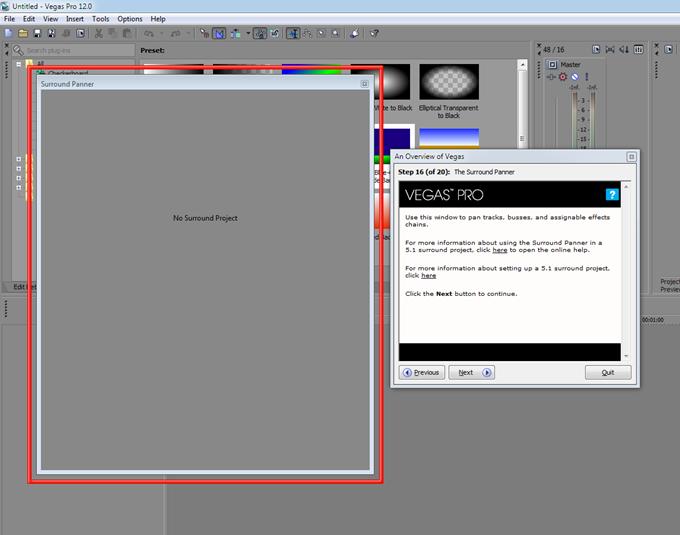This screenshot has height=535, width=680.
Task: Click the What's This Help icon
Action: click(374, 33)
